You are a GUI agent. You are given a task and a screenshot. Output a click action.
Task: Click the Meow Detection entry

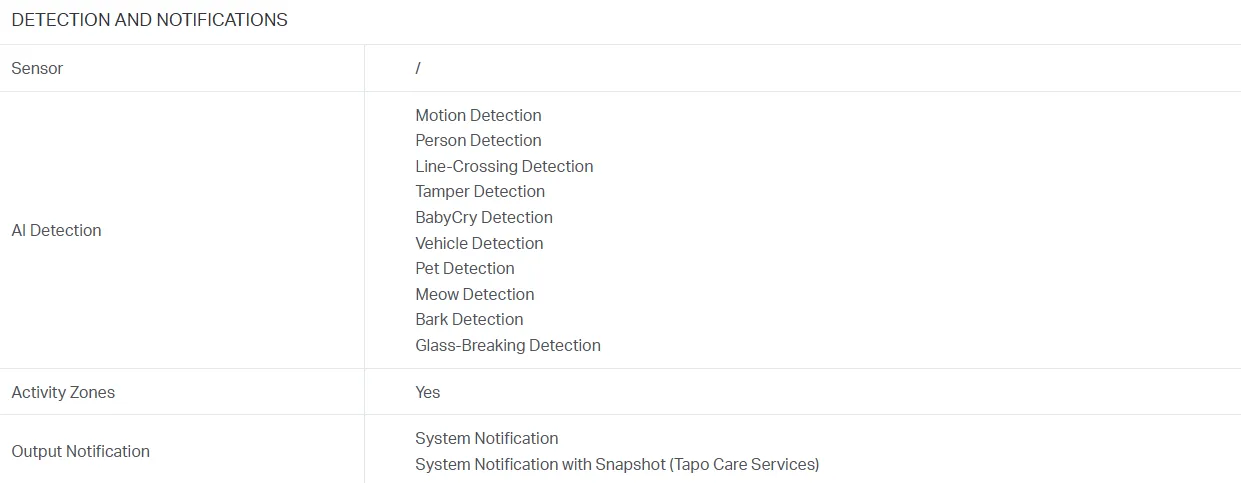point(475,294)
